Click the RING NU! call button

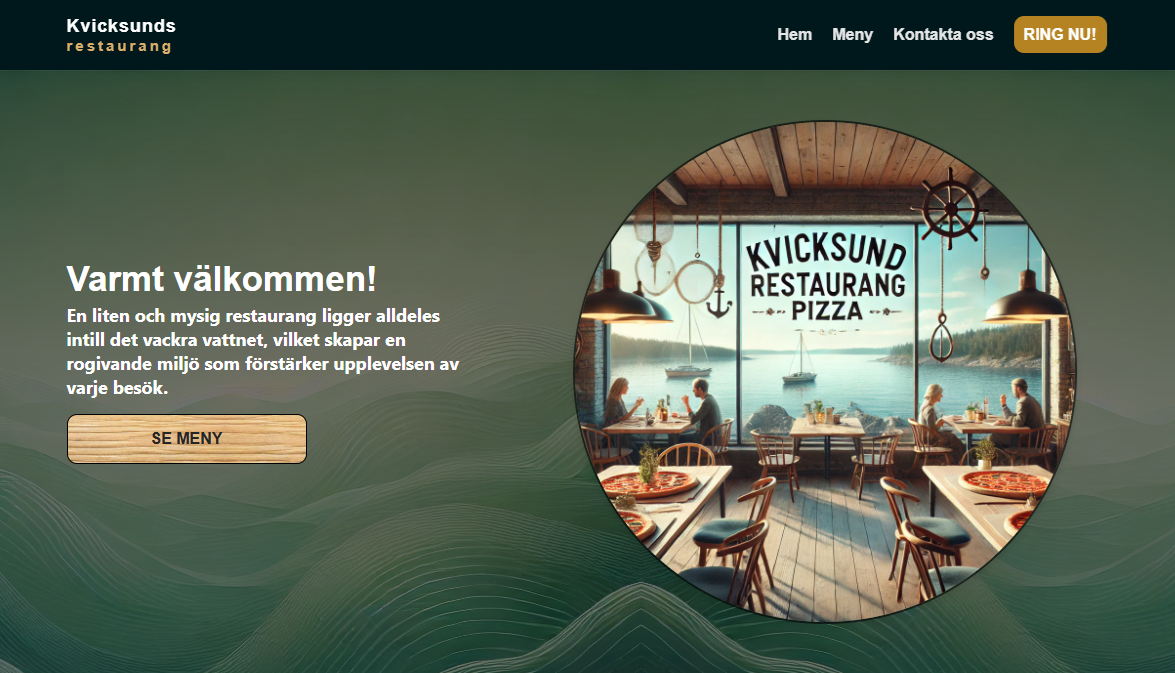(1060, 34)
